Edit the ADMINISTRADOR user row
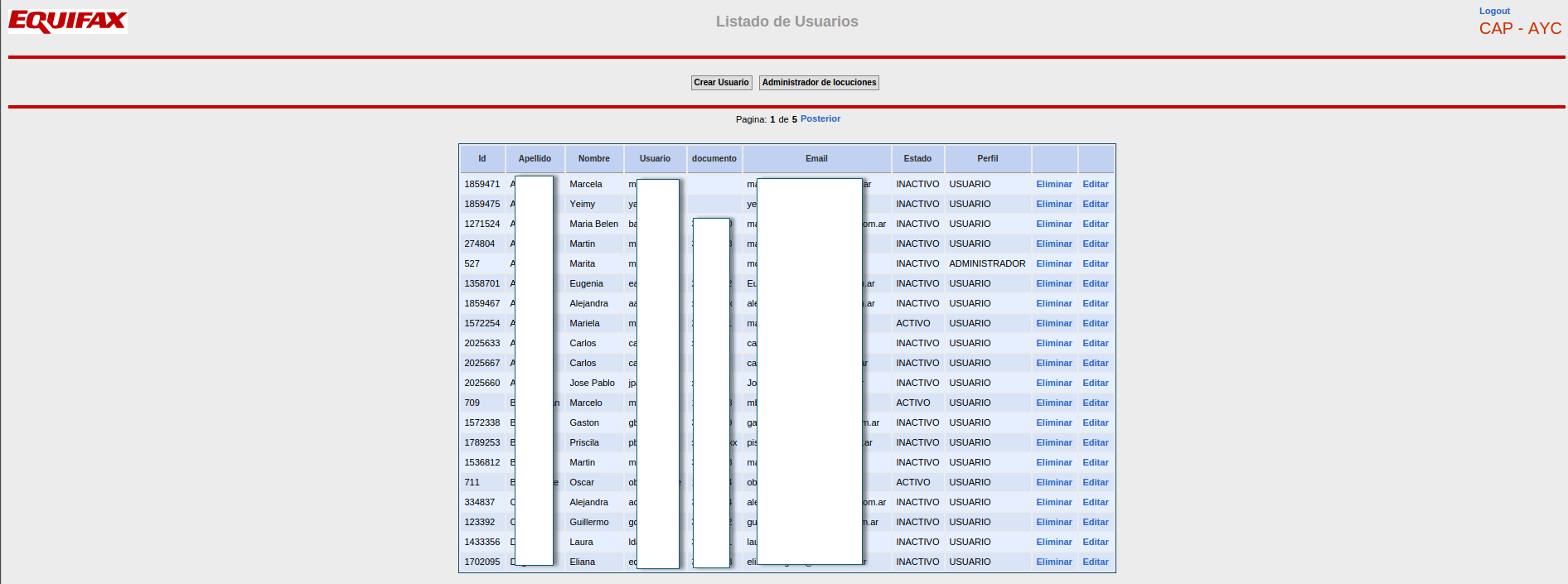Viewport: 1568px width, 584px height. click(1096, 263)
